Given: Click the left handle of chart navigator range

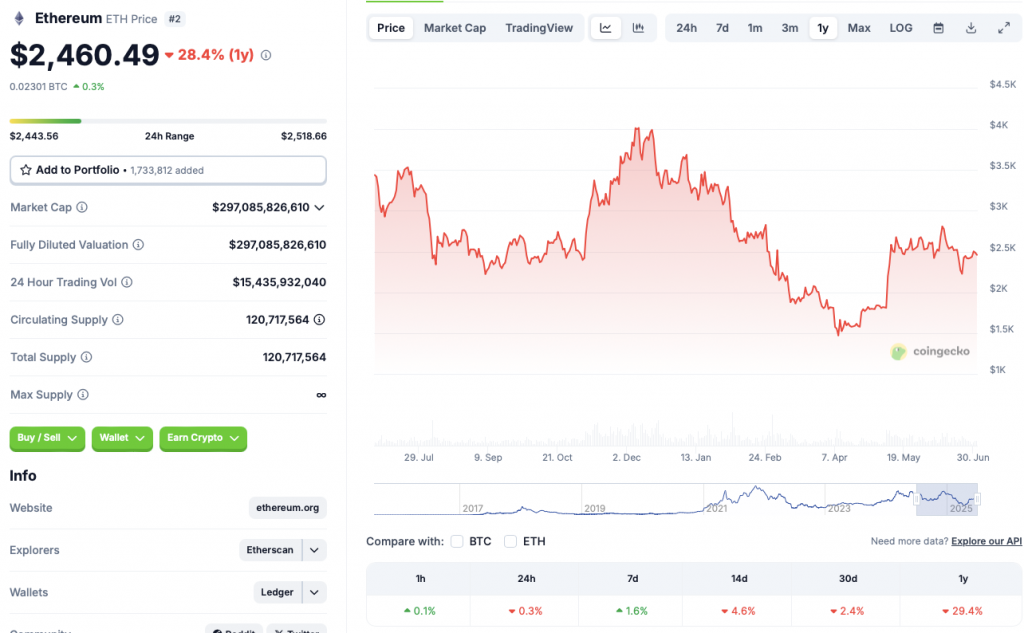Looking at the screenshot, I should pos(917,500).
